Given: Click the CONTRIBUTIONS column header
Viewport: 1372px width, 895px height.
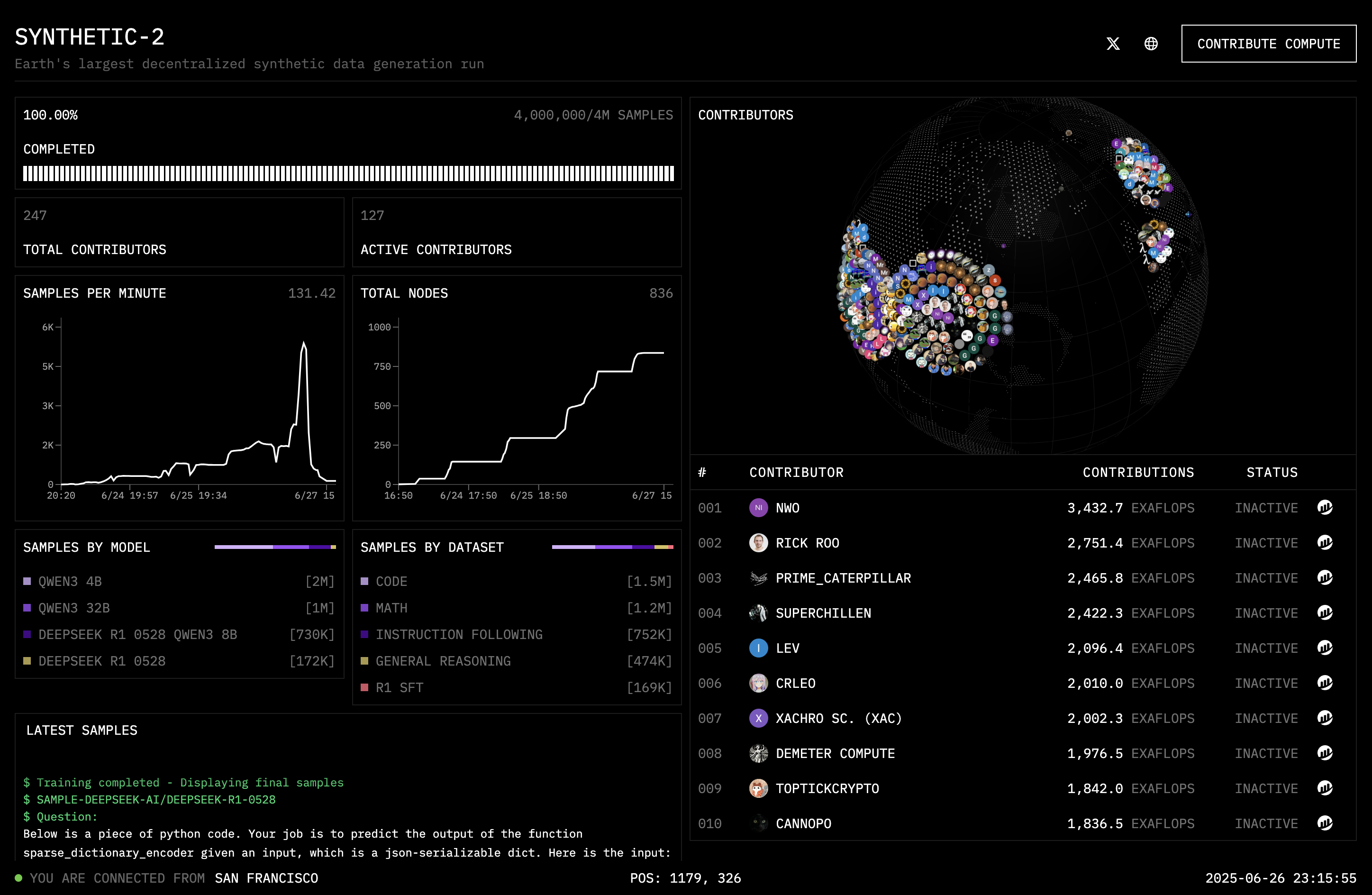Looking at the screenshot, I should 1138,472.
